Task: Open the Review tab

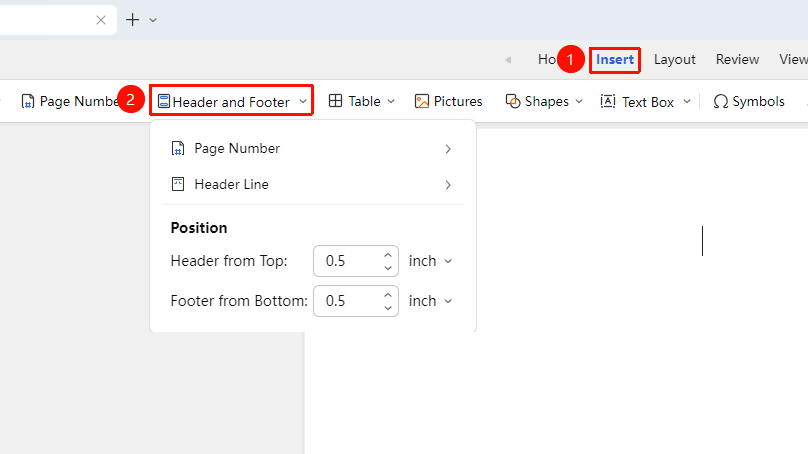Action: 737,60
